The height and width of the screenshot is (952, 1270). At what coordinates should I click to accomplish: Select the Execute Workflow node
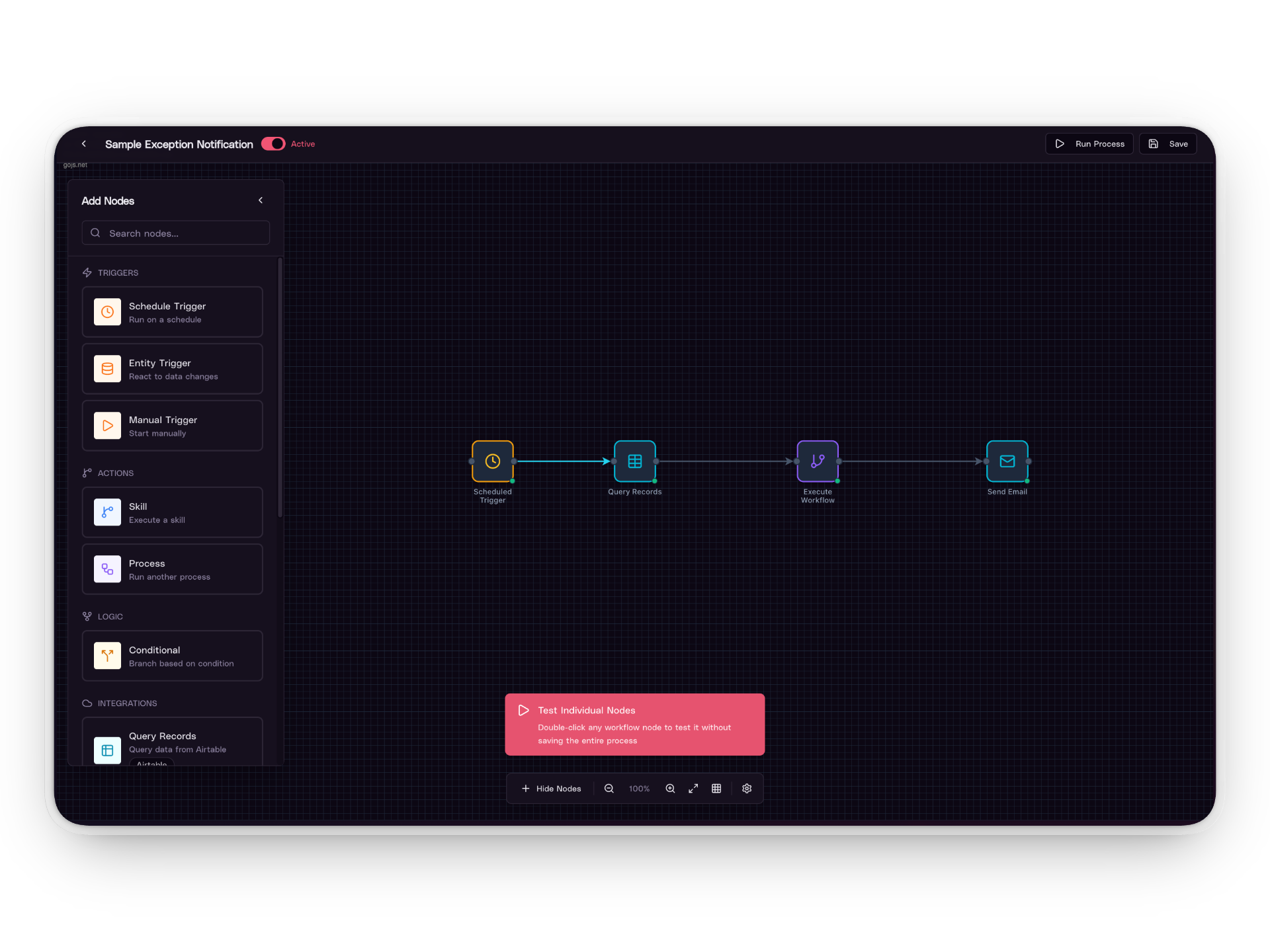[818, 461]
